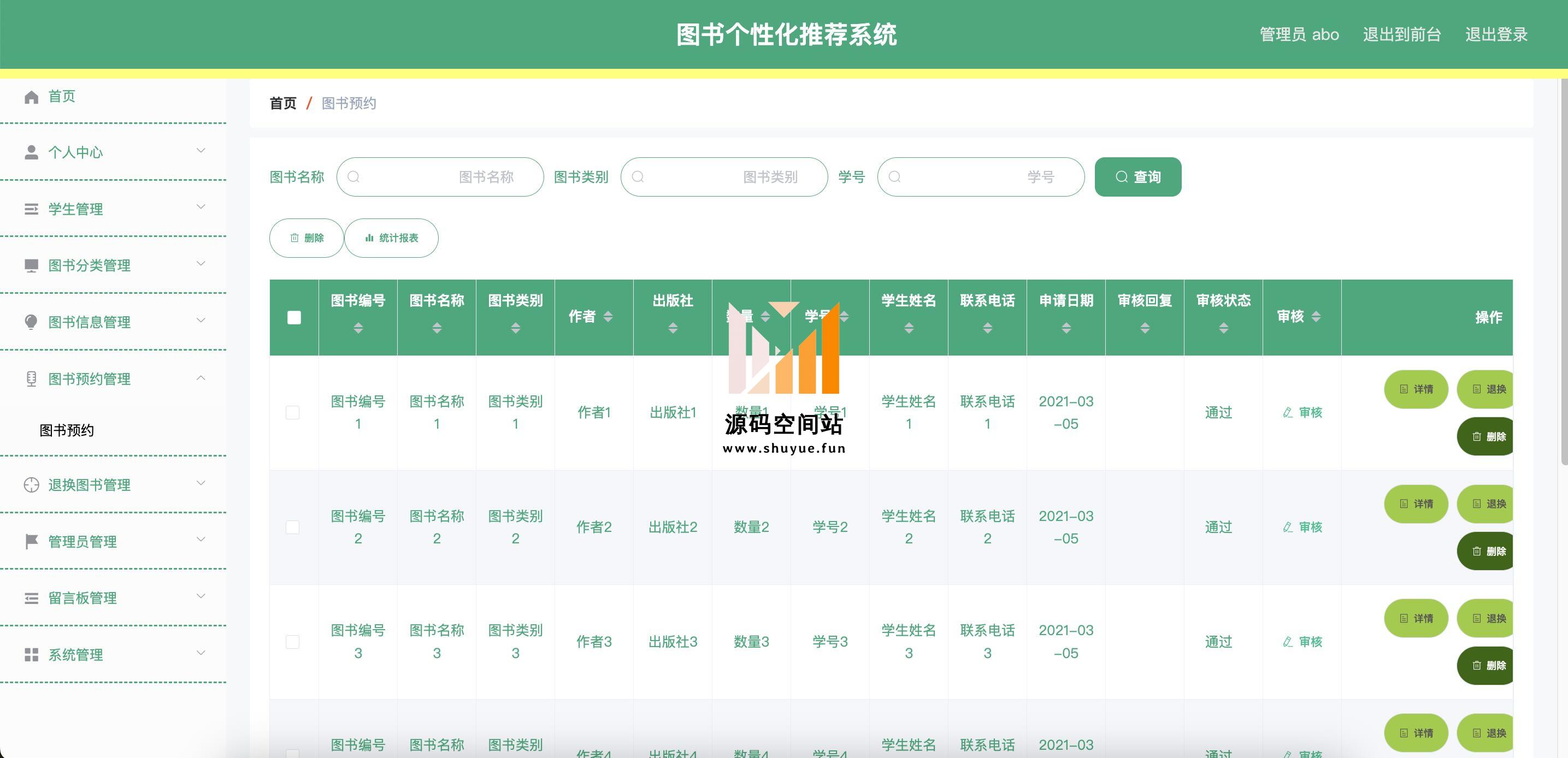
Task: Click 审核 link in 图书编号1 row
Action: tap(1302, 412)
